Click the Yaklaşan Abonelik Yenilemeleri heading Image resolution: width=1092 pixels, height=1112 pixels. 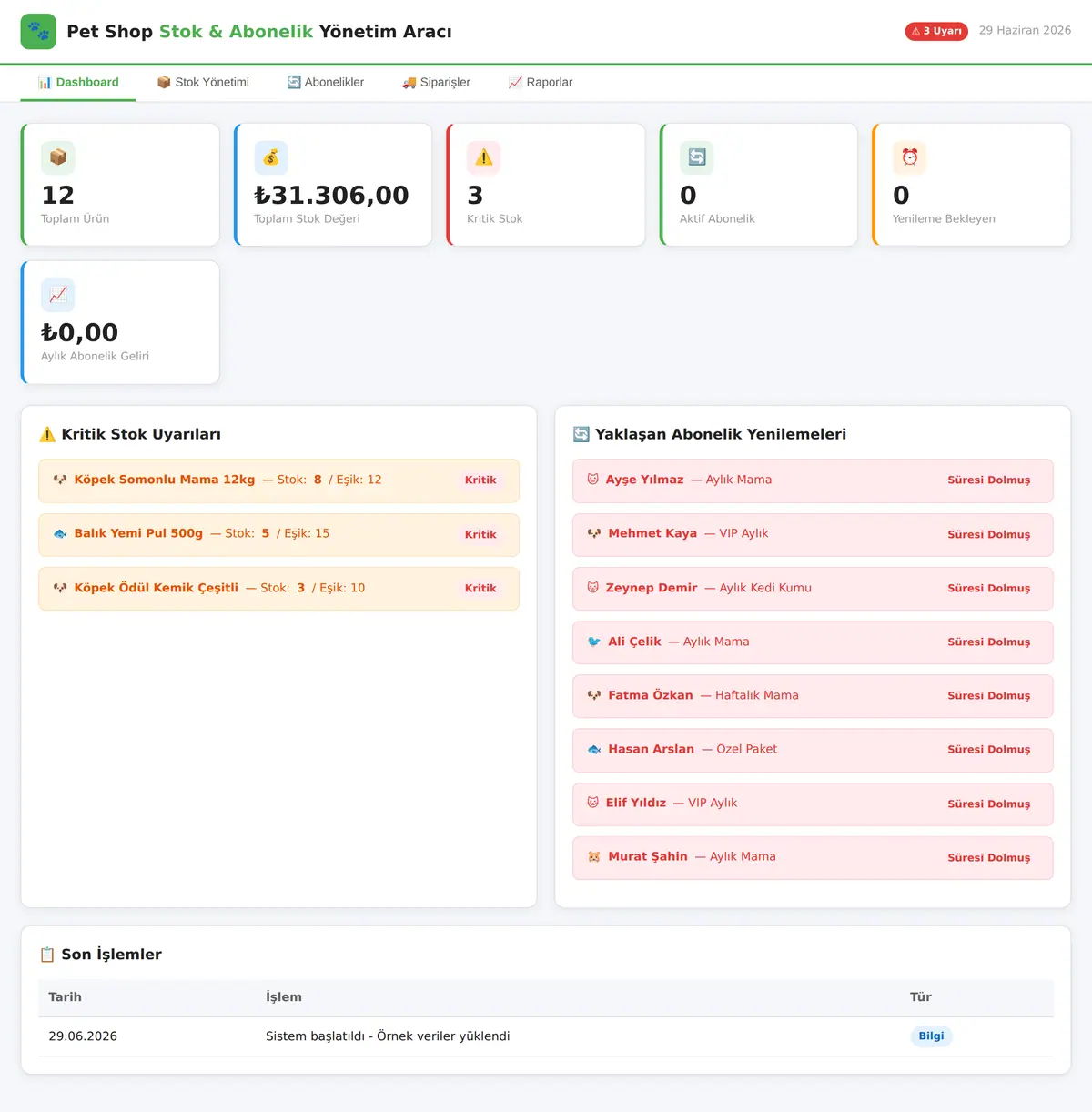coord(721,434)
